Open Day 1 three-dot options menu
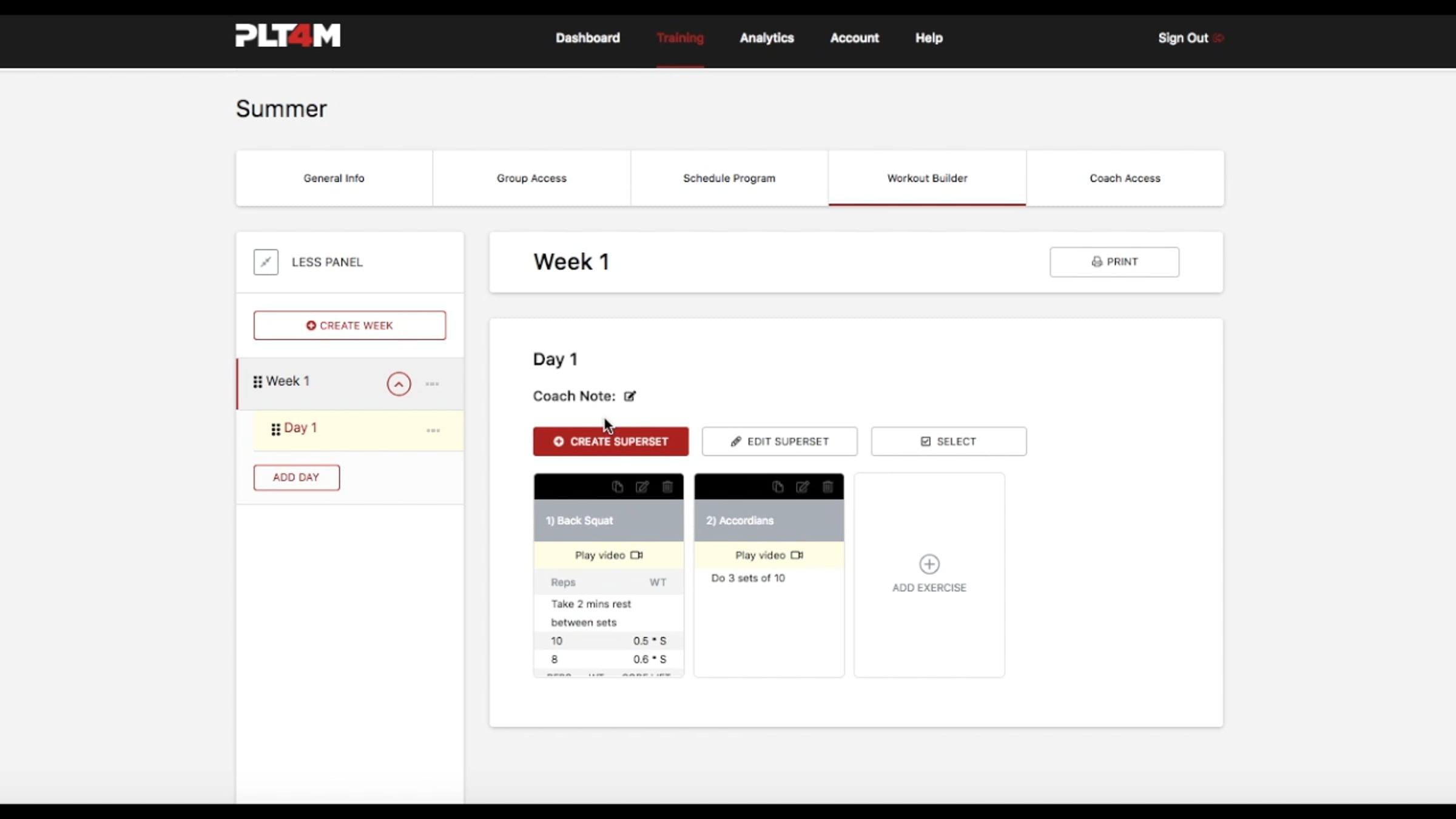 tap(433, 430)
